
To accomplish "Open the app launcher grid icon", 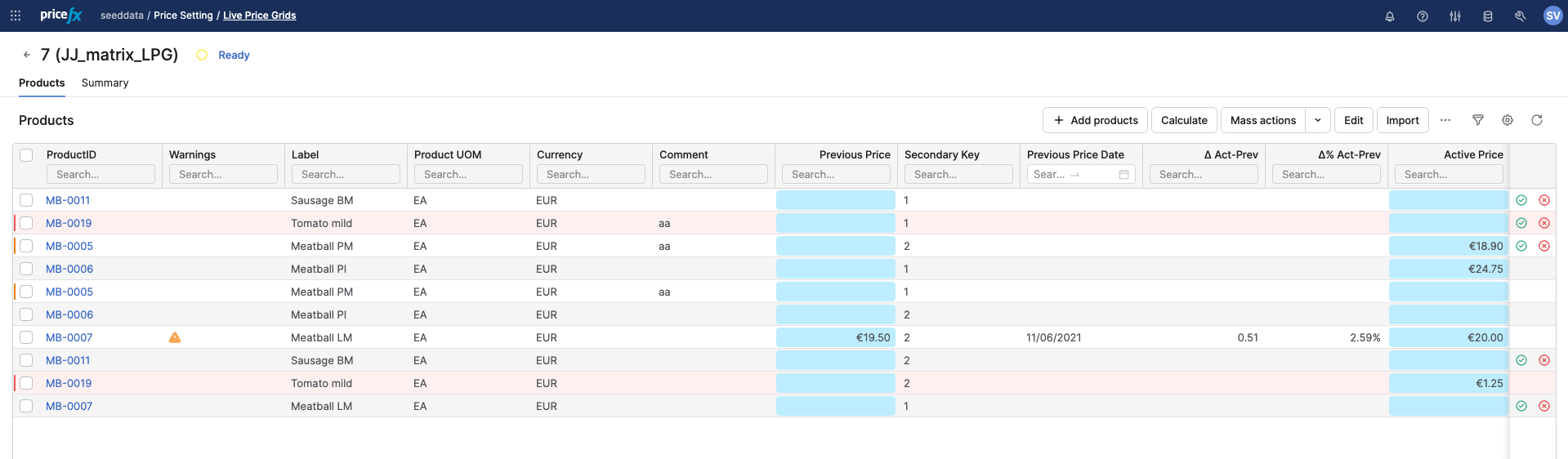I will [16, 16].
